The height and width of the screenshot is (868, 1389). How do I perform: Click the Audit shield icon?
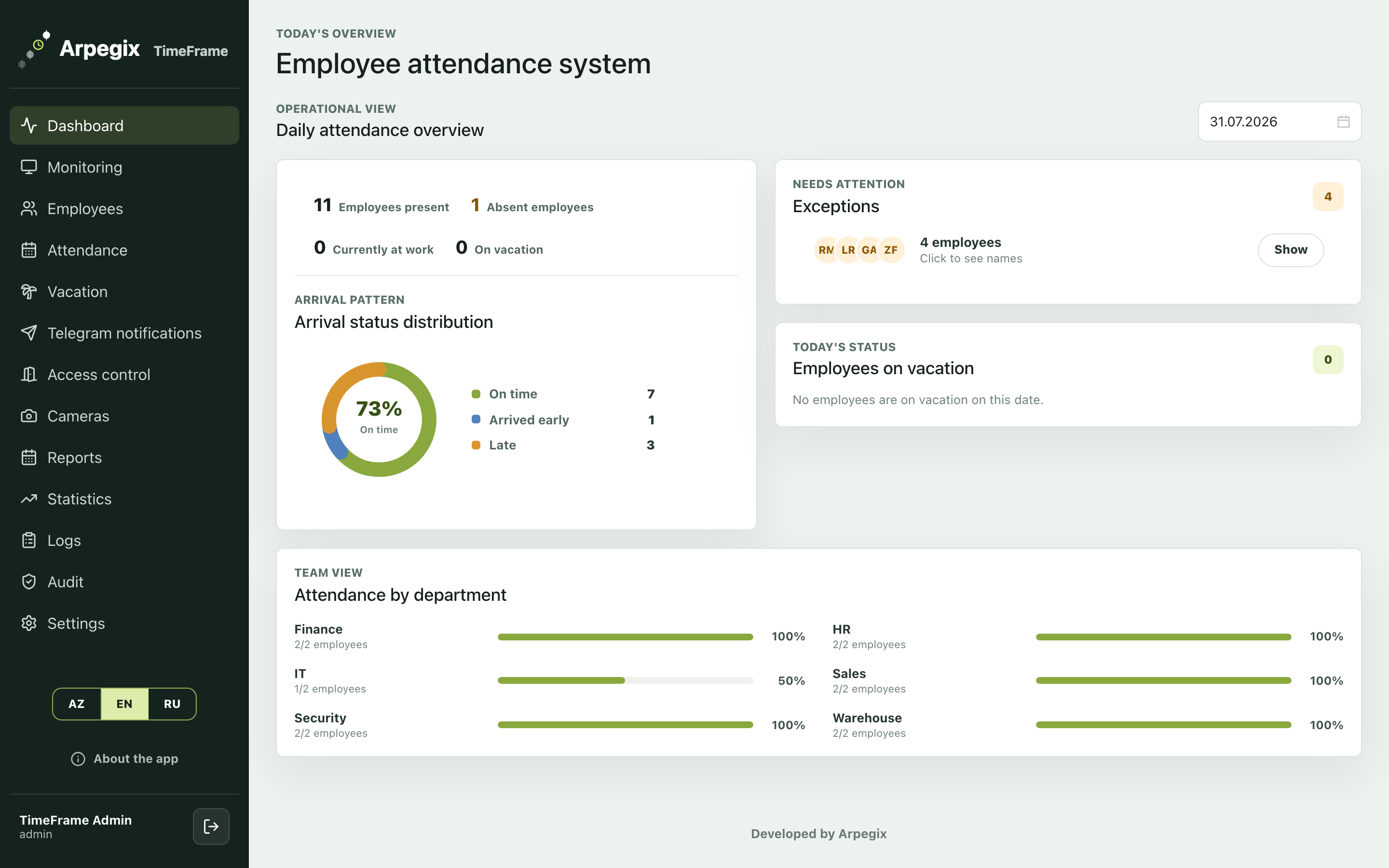29,582
